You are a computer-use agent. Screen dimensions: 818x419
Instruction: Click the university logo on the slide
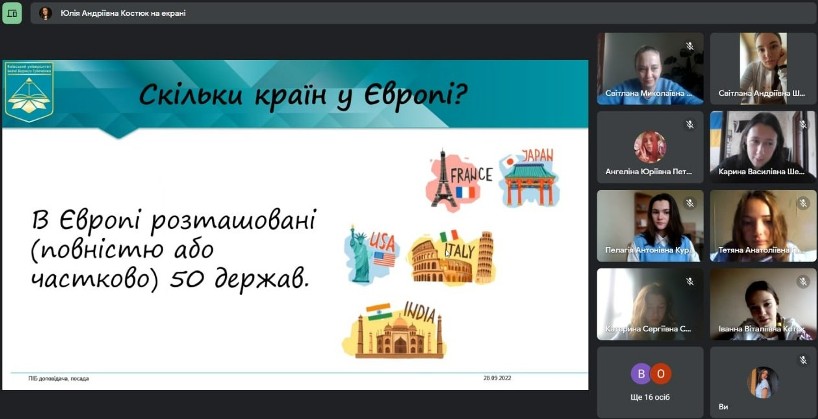(28, 92)
